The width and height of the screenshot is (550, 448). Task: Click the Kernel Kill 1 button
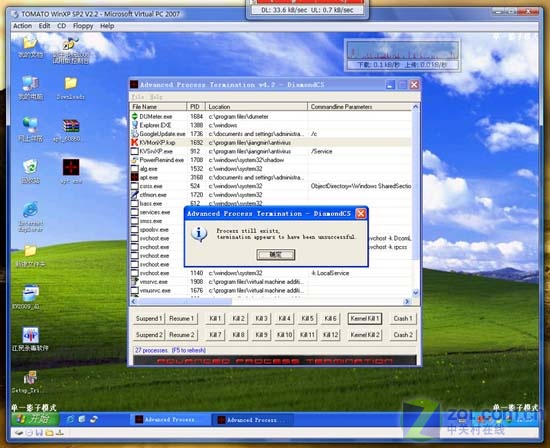click(365, 319)
